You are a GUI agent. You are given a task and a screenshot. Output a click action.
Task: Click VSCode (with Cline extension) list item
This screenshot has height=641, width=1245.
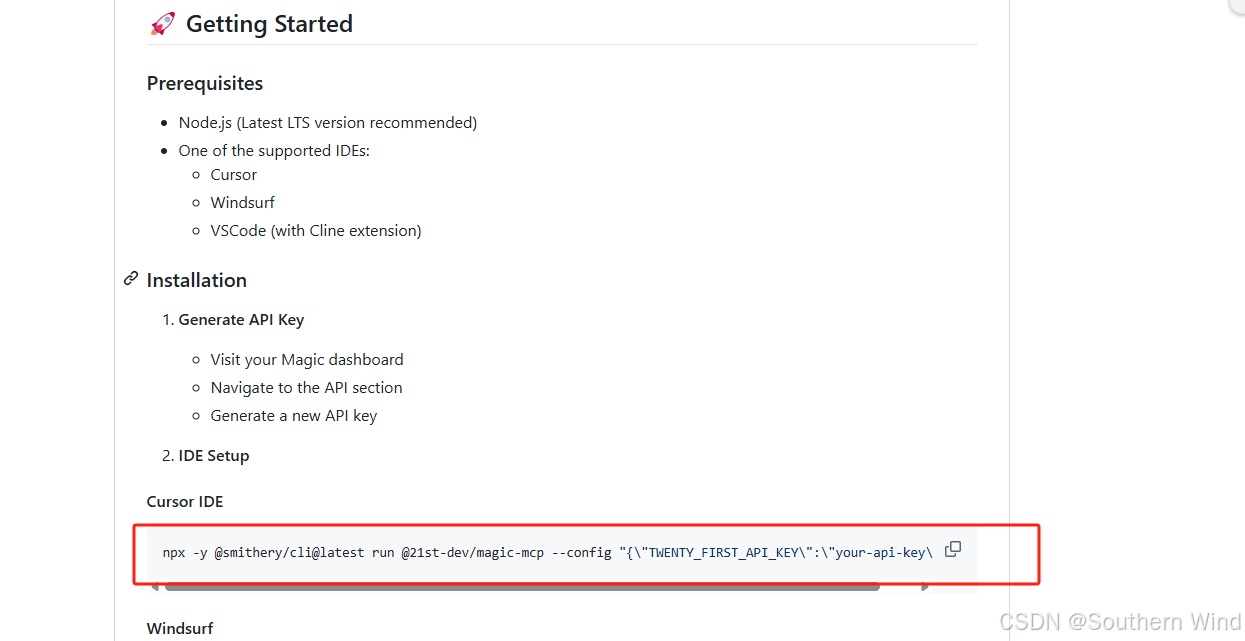coord(316,230)
